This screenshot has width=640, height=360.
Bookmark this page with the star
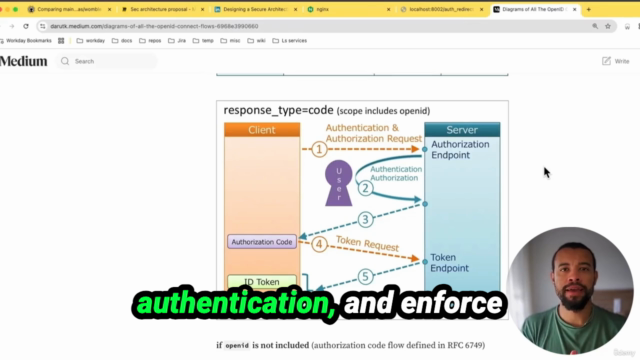point(608,26)
